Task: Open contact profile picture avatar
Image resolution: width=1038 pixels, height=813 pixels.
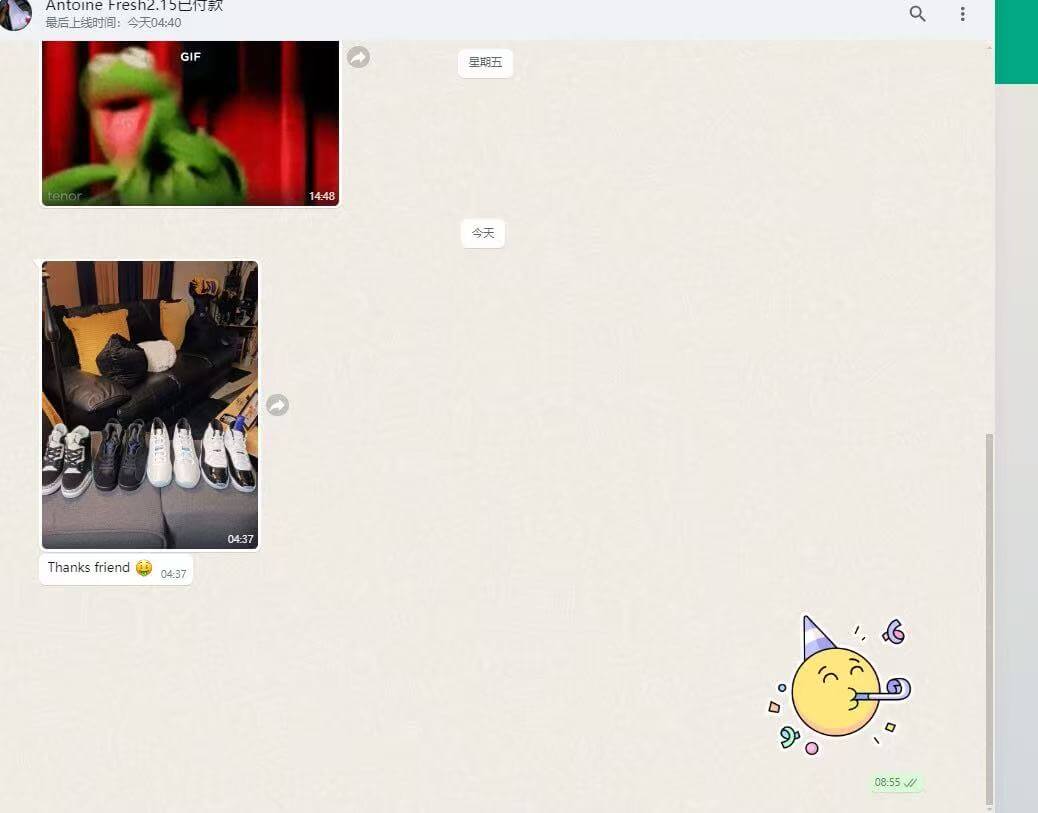Action: (x=15, y=15)
